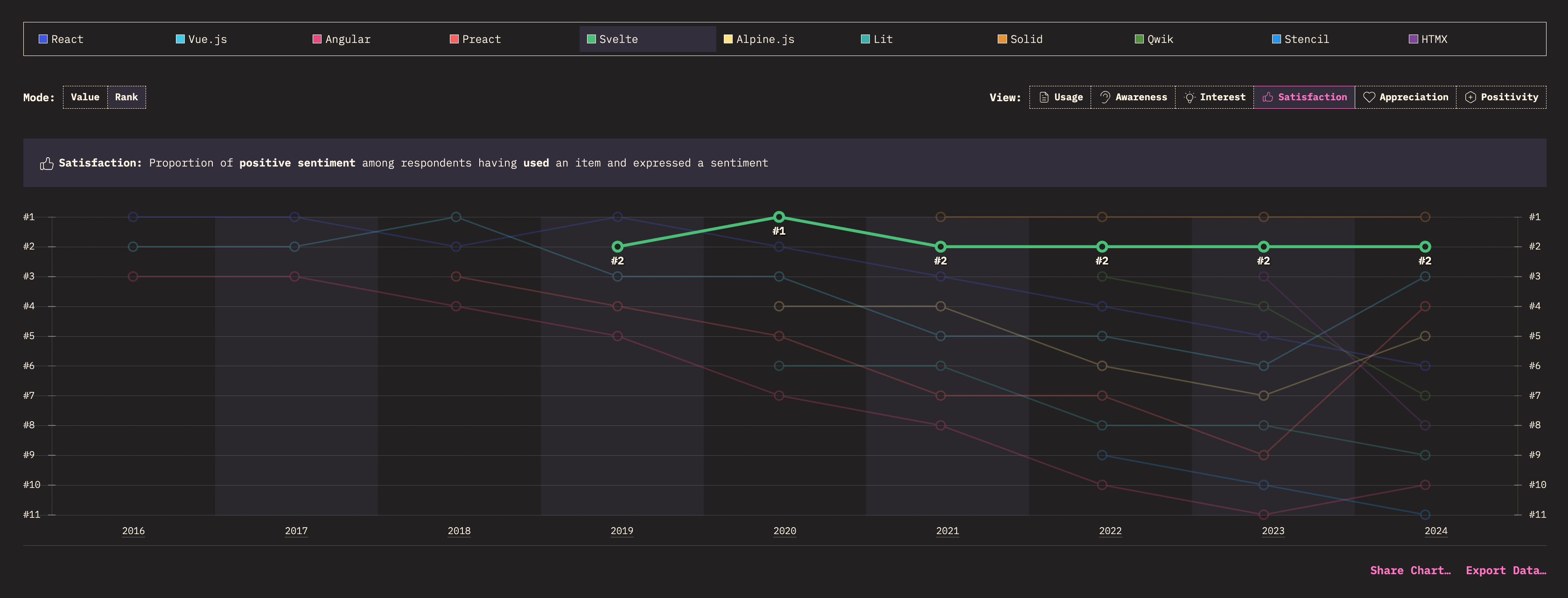This screenshot has width=1568, height=598.
Task: Open the Share Chart link
Action: tap(1410, 570)
